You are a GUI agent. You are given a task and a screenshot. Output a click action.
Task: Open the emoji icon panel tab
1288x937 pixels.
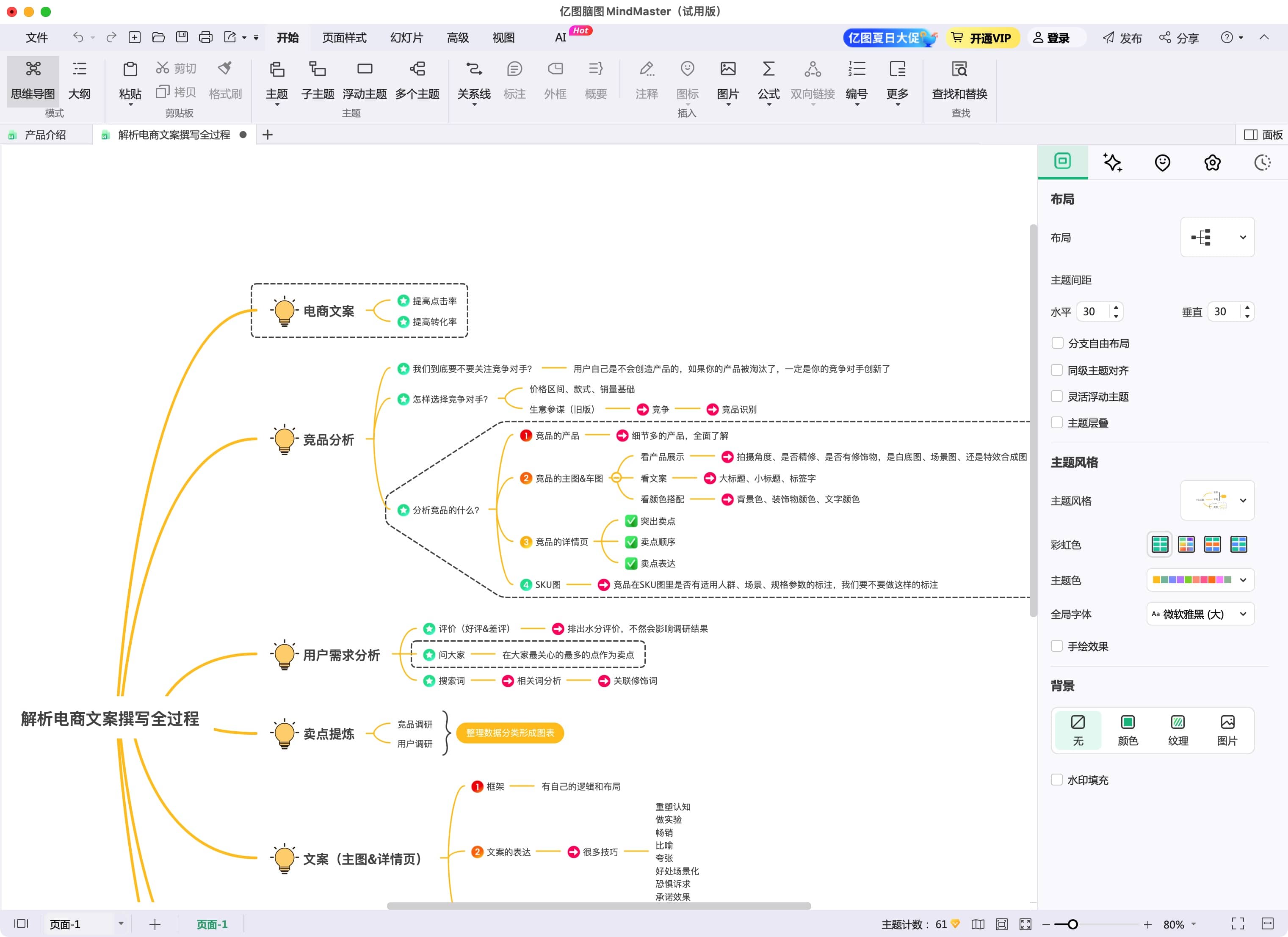1163,163
